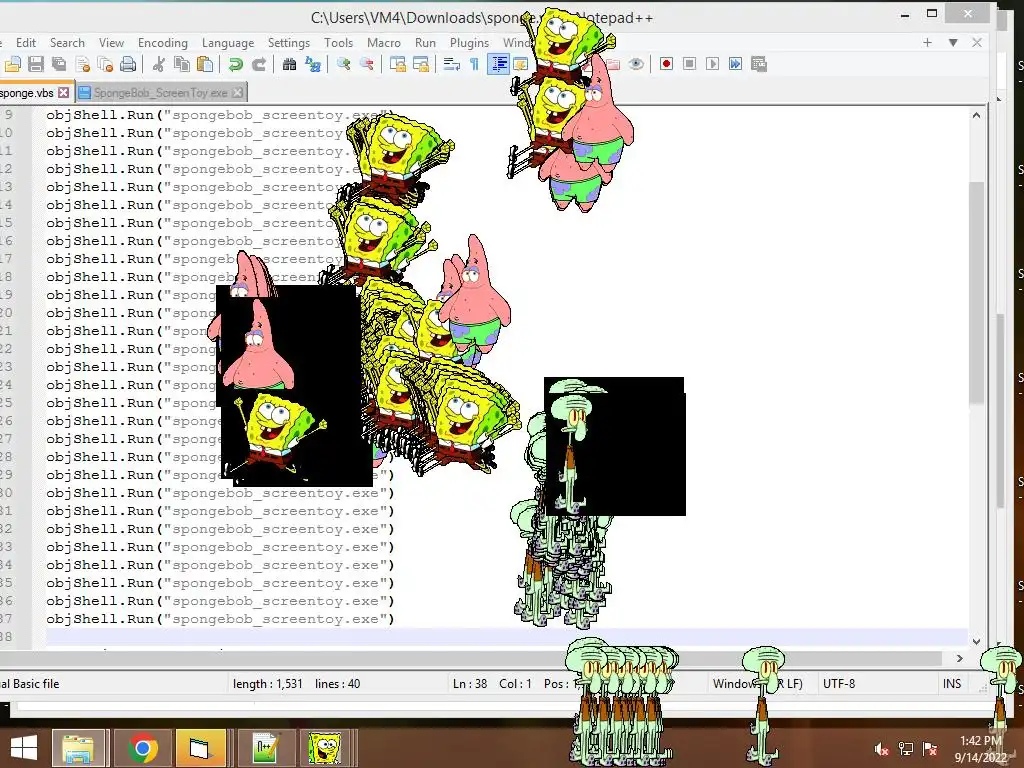This screenshot has height=768, width=1024.
Task: Switch to the sponge.vbs tab
Action: (26, 93)
